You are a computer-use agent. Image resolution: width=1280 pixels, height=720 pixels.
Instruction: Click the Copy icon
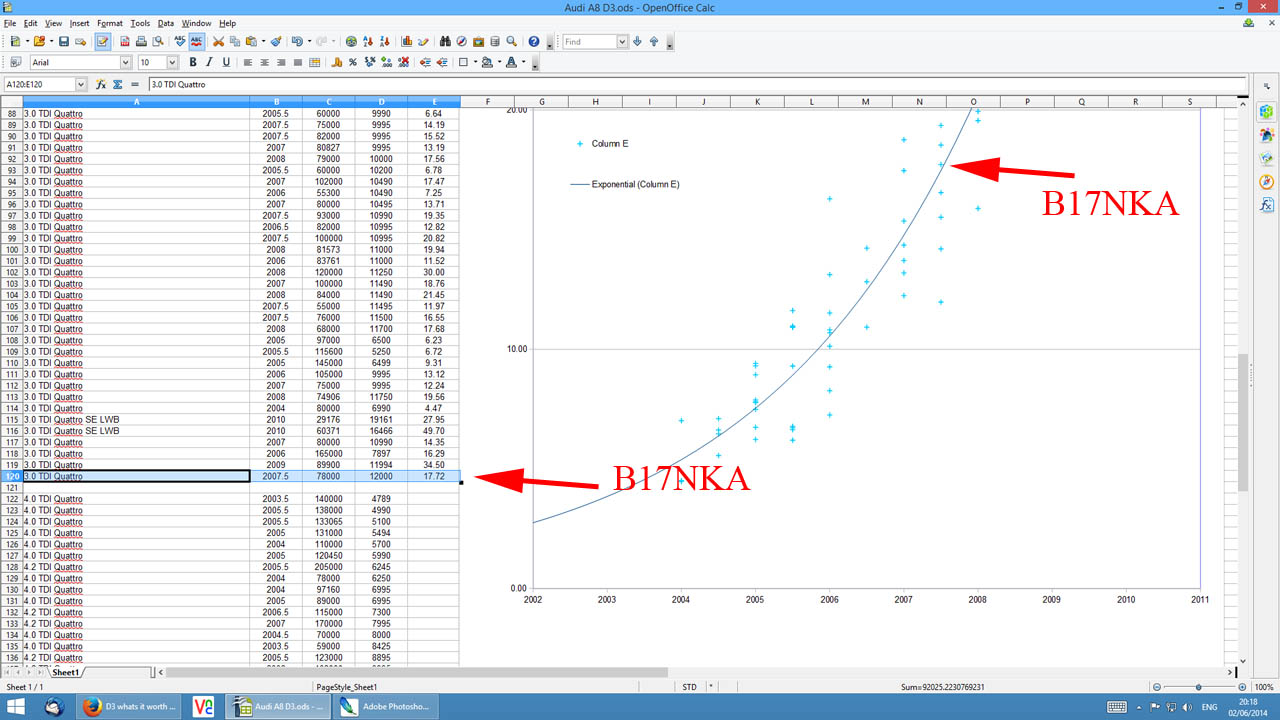click(234, 42)
